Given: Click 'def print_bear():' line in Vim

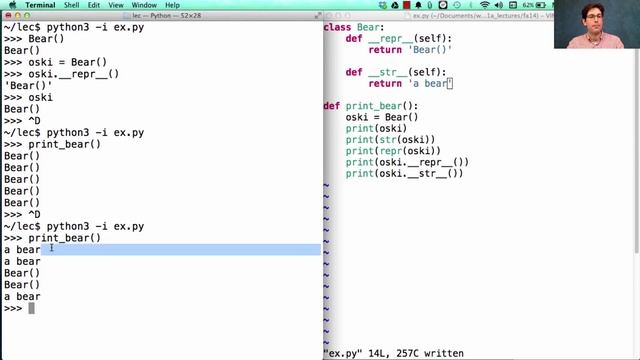Looking at the screenshot, I should (x=371, y=106).
